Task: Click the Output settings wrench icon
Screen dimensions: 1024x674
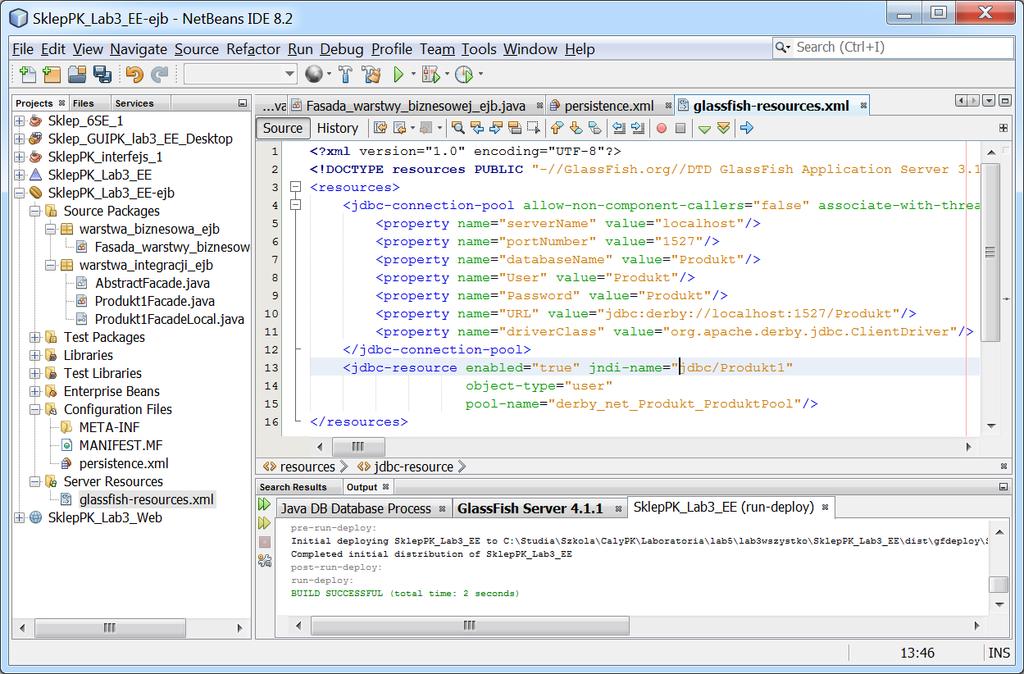Action: [264, 560]
